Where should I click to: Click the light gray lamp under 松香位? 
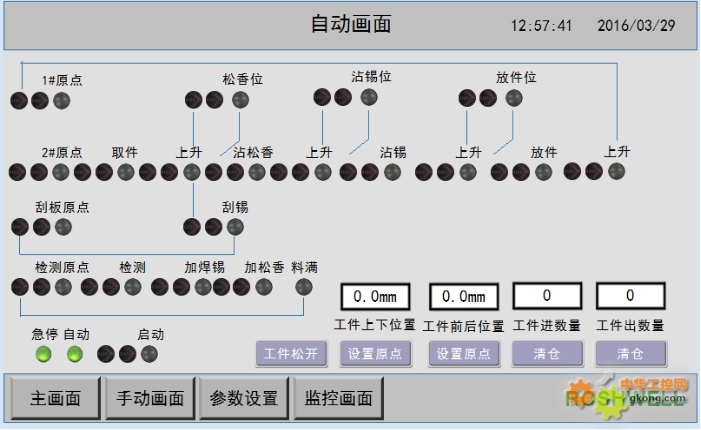[x=241, y=100]
